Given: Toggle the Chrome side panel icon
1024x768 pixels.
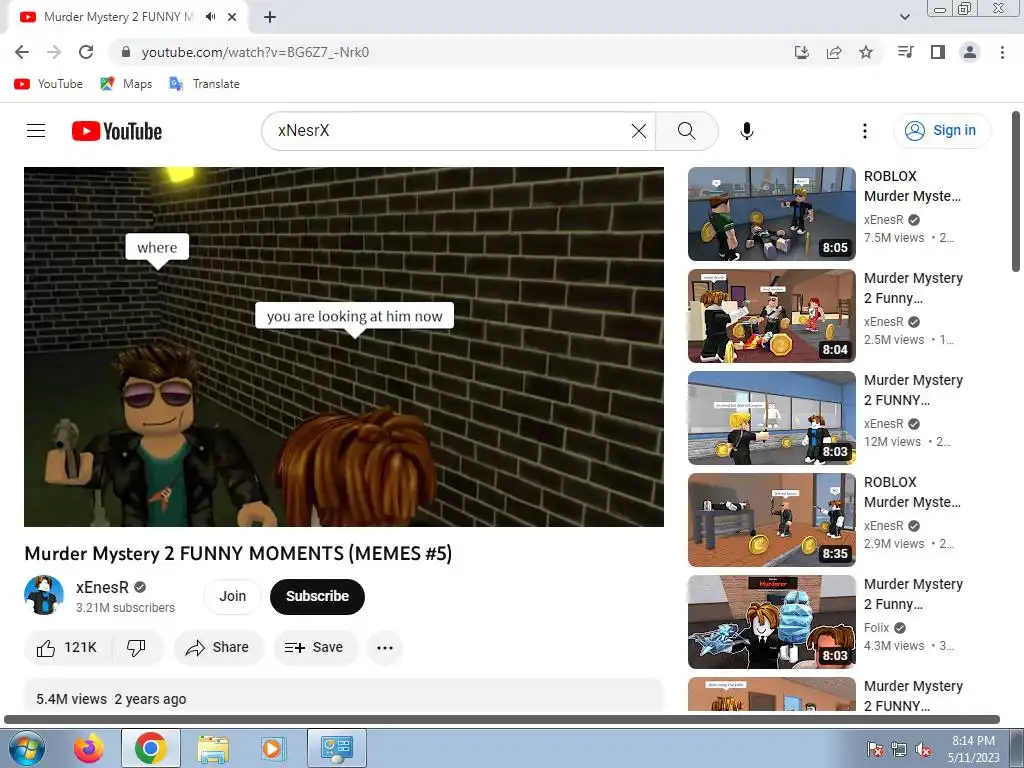Looking at the screenshot, I should click(x=938, y=52).
